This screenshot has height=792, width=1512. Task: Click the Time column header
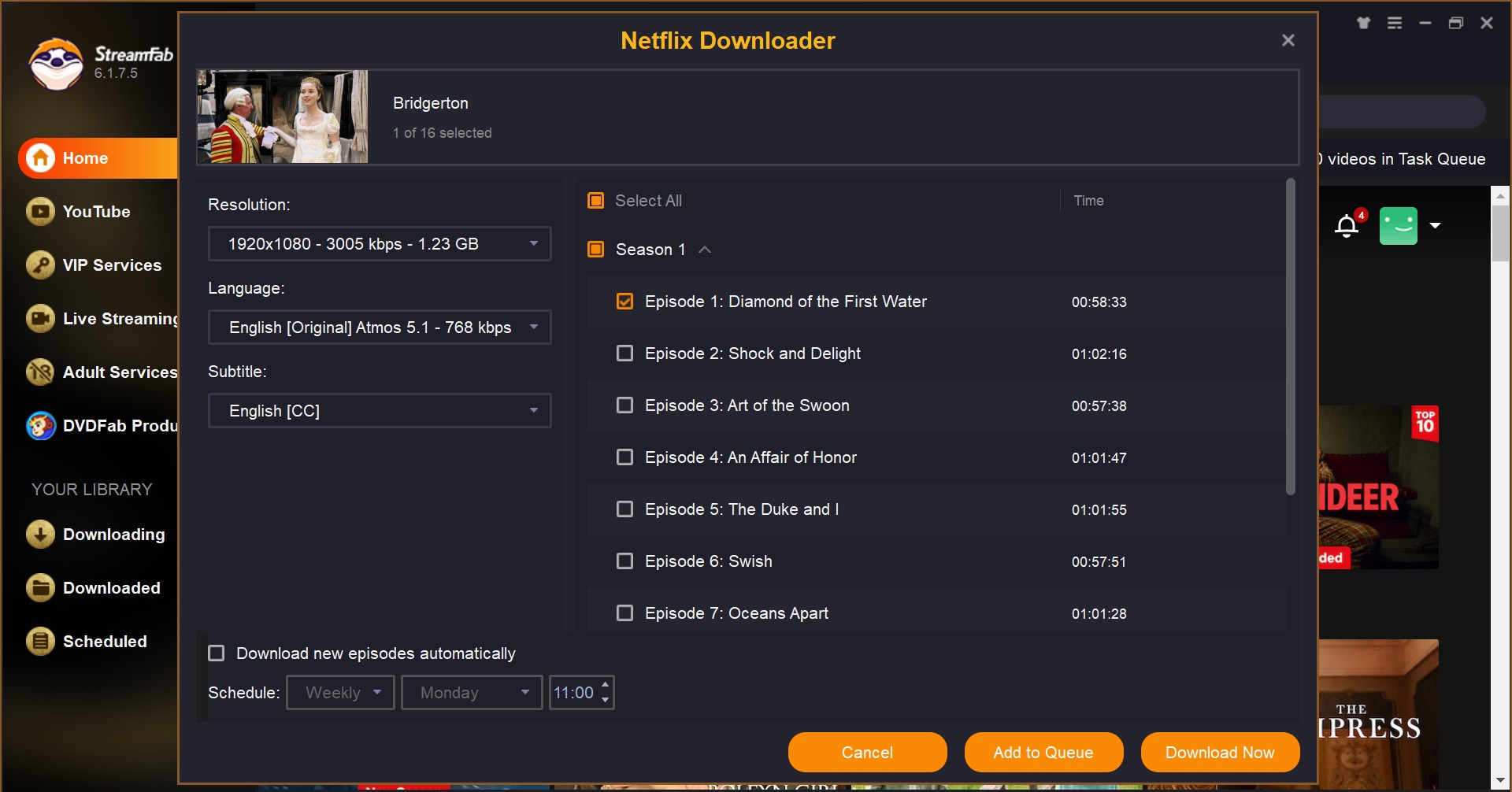1088,201
